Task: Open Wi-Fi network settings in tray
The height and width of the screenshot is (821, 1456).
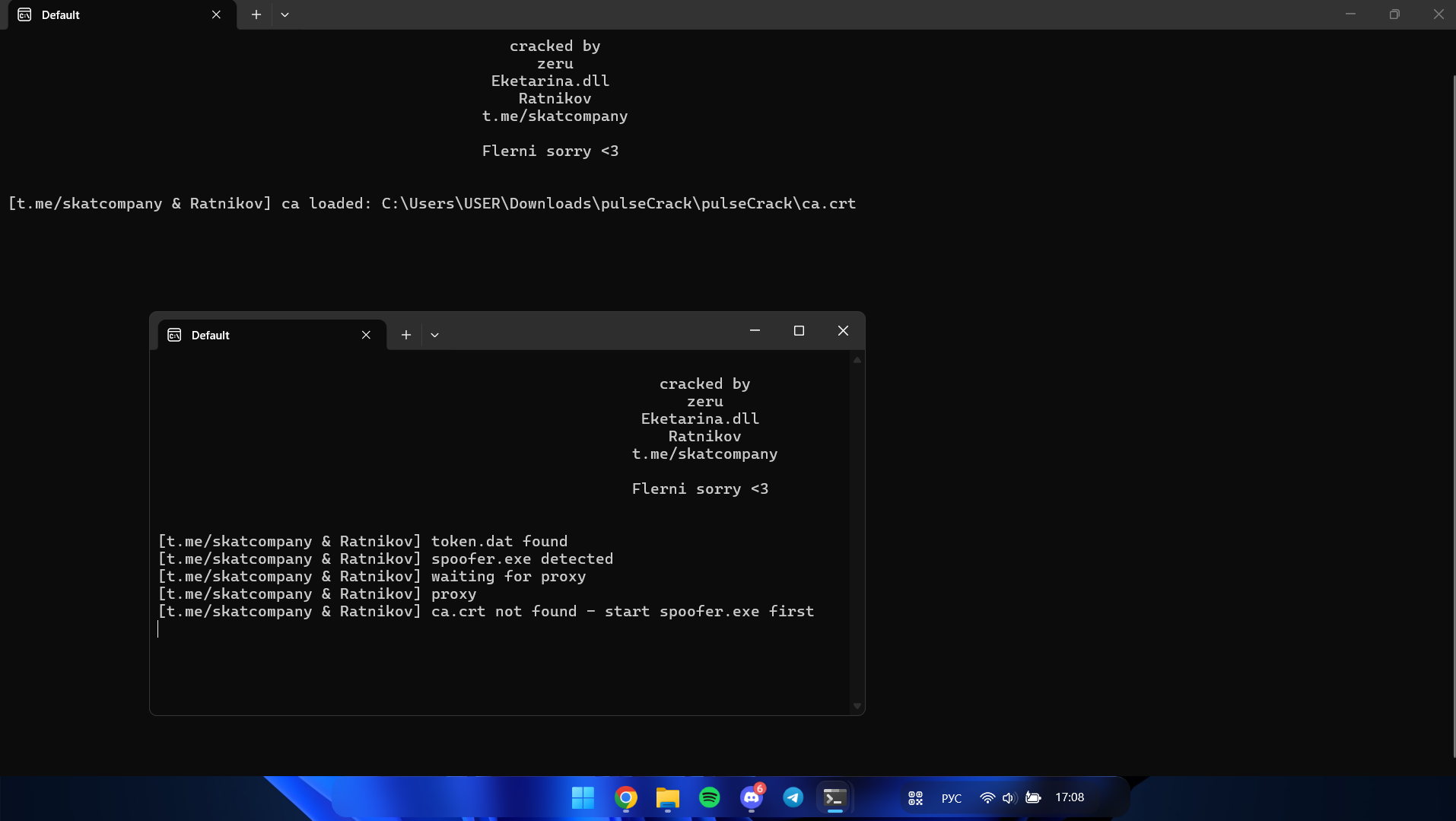Action: pos(987,798)
